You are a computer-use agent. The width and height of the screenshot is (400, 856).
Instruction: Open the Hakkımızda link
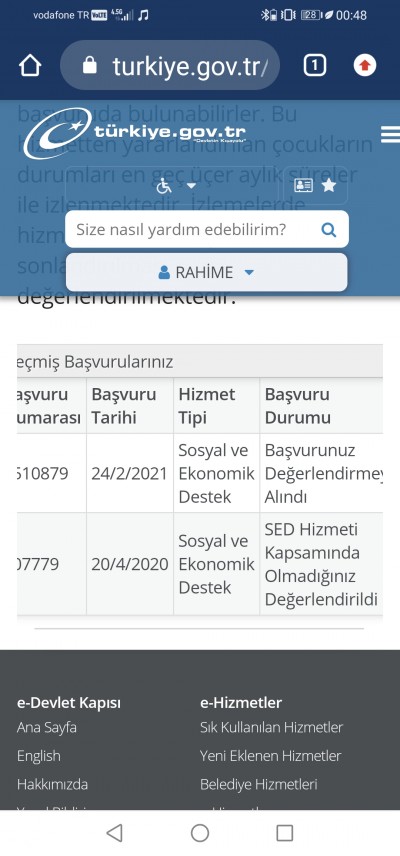(52, 784)
